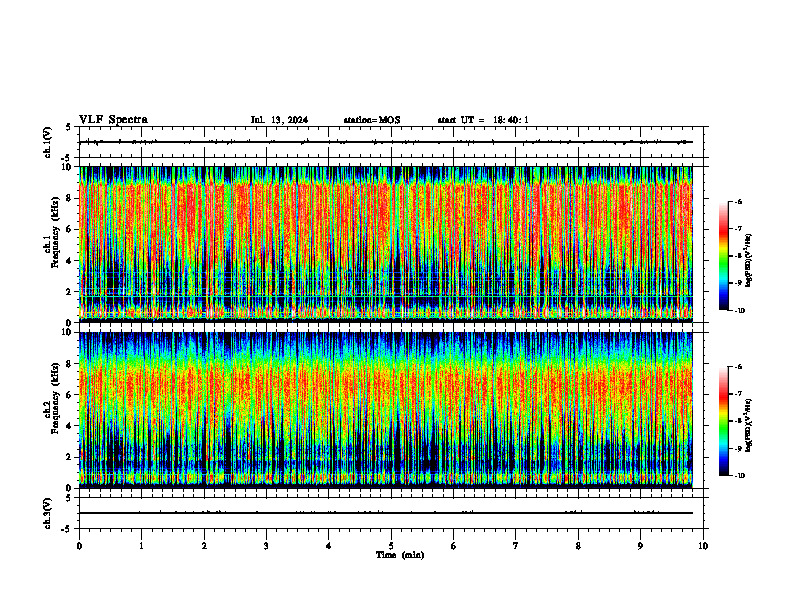Click the "6" tick on the time axis
792x612 pixels.
click(454, 546)
